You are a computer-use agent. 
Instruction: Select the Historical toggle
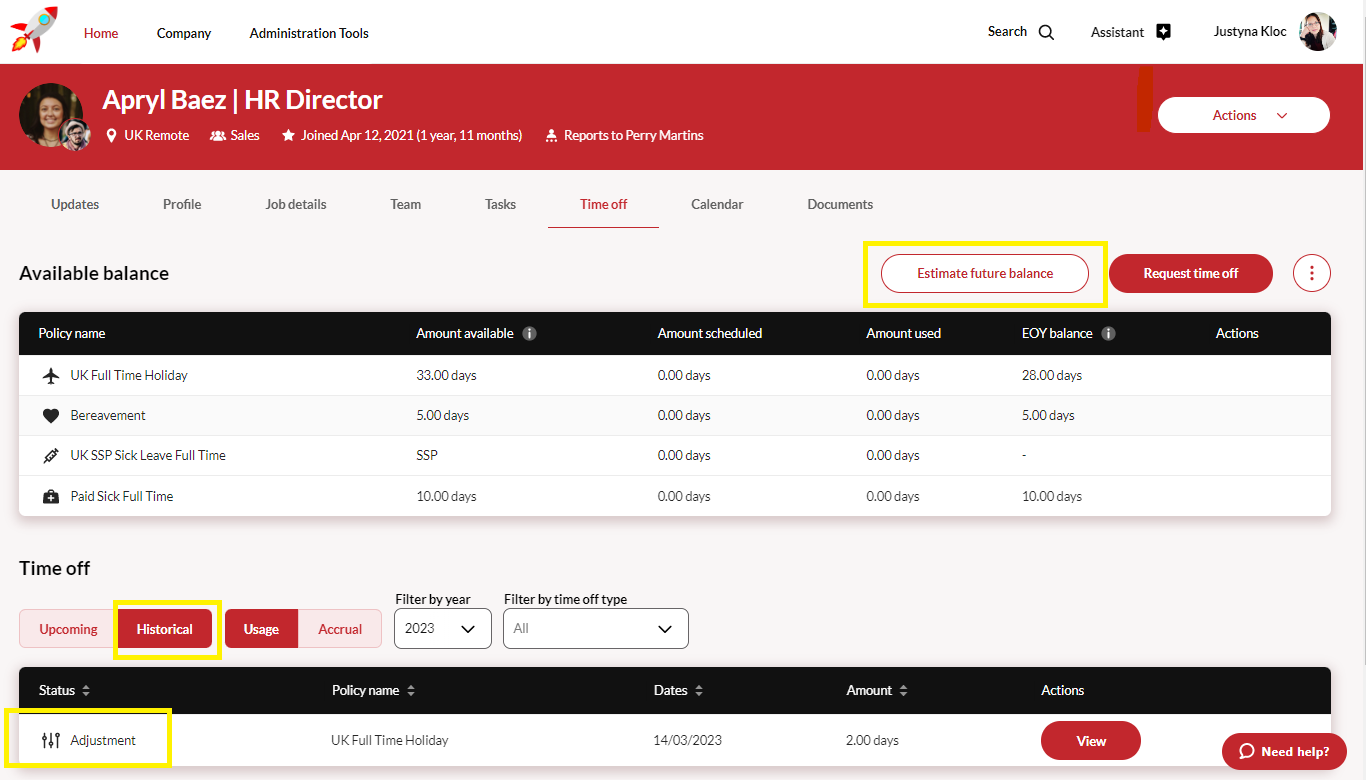(165, 629)
